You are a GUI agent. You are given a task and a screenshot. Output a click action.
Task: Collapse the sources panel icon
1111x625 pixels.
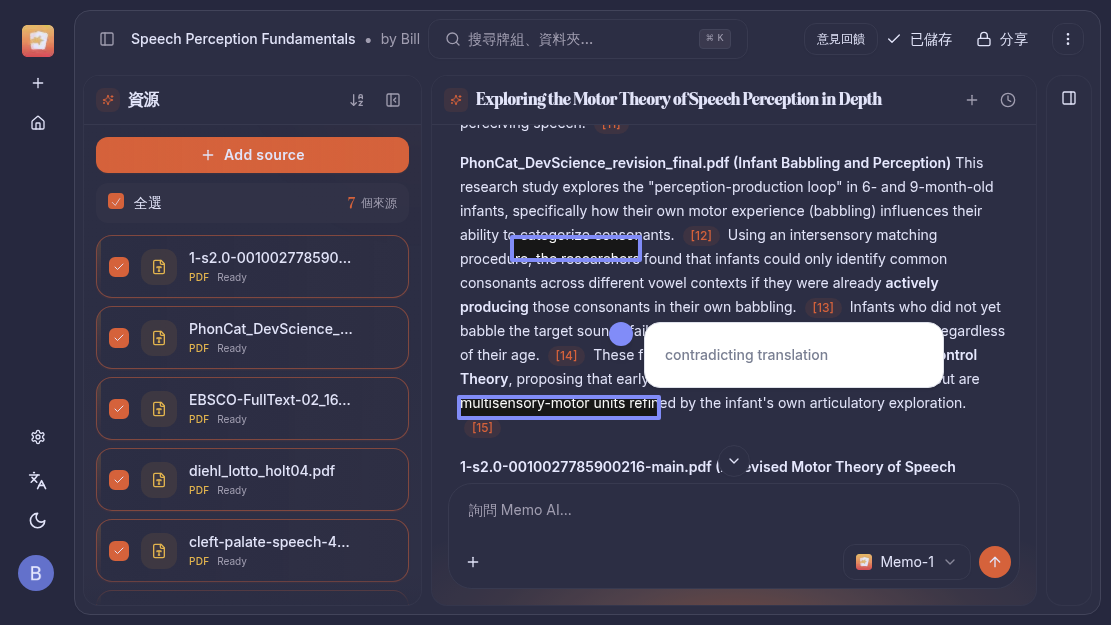click(393, 100)
